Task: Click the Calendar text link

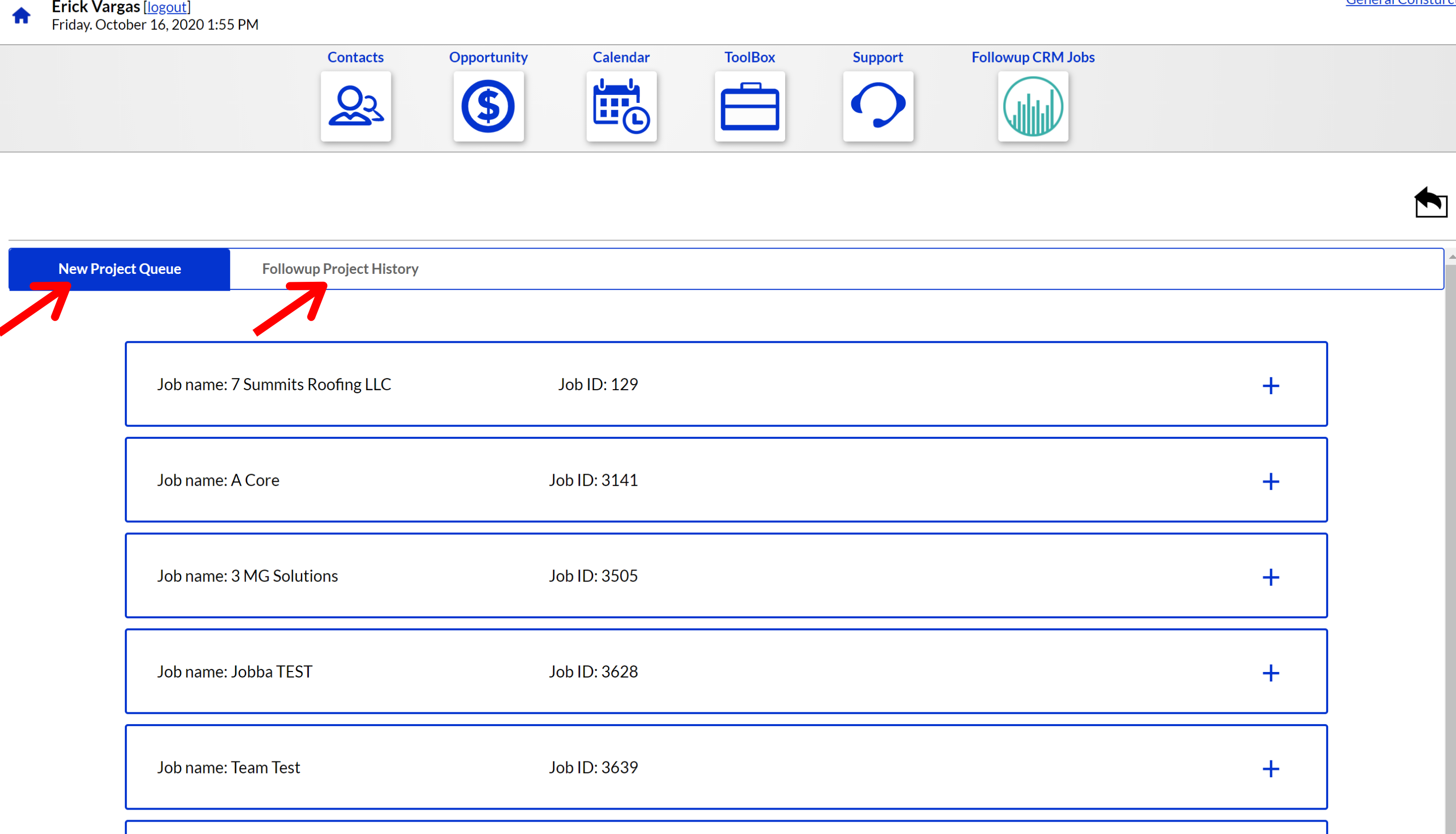Action: (x=621, y=57)
